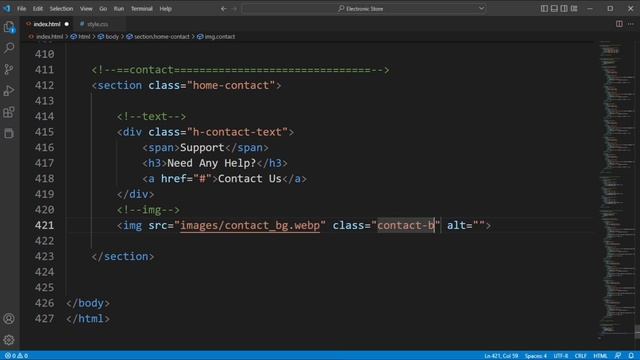Viewport: 640px width, 360px height.
Task: Go back with the navigation arrow
Action: pos(224,9)
